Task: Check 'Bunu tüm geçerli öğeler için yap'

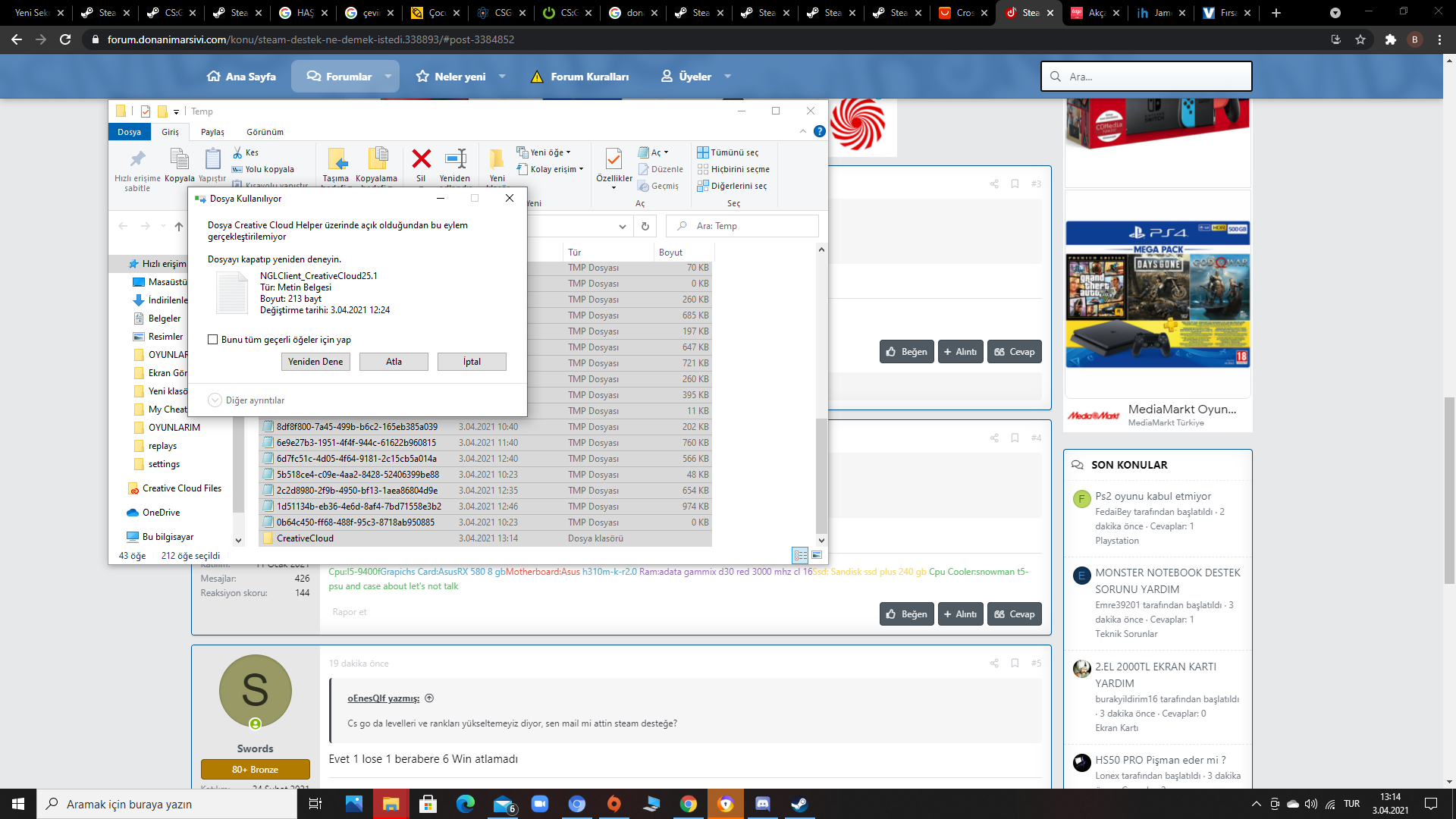Action: tap(213, 340)
